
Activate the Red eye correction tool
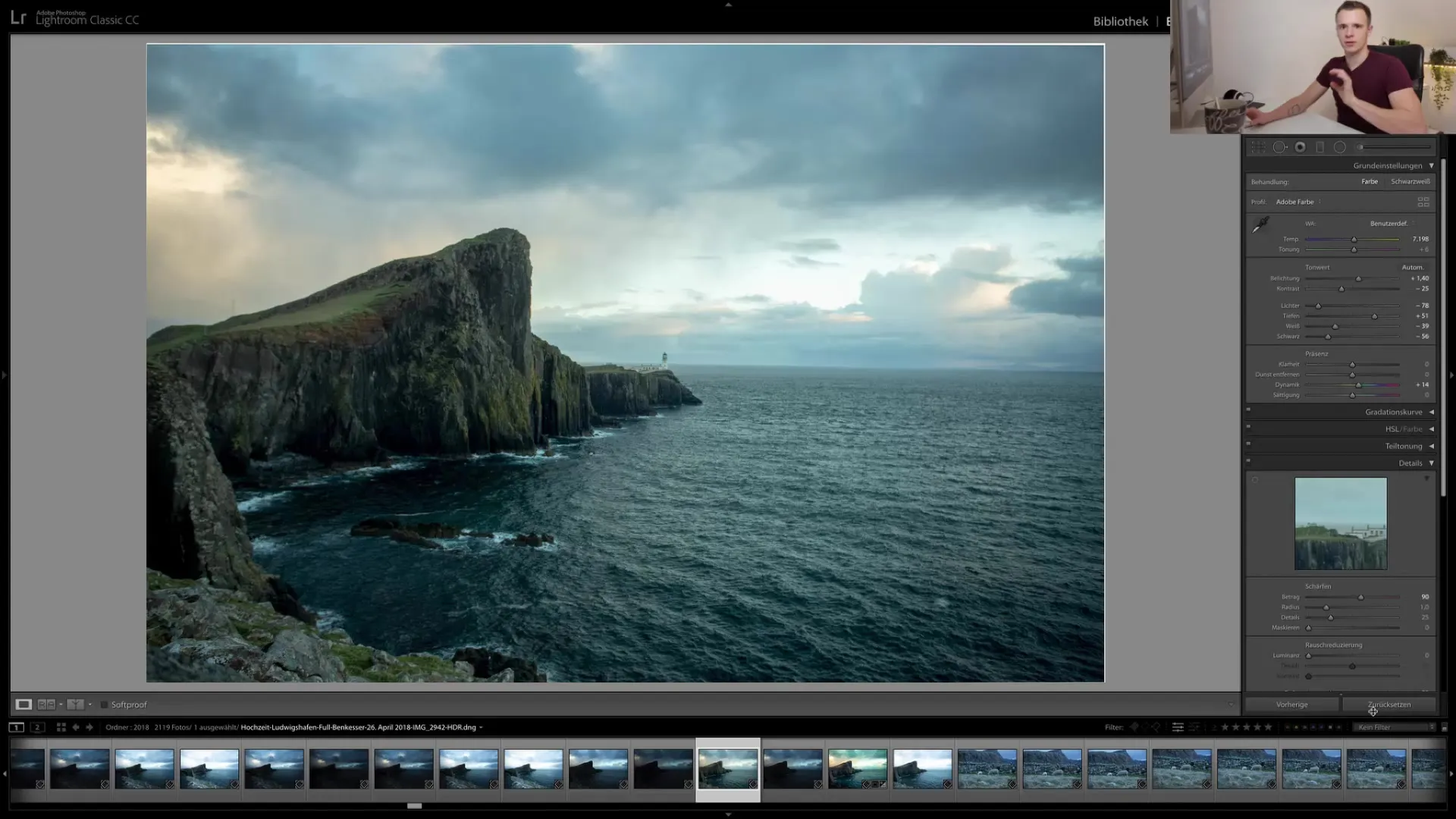coord(1300,147)
